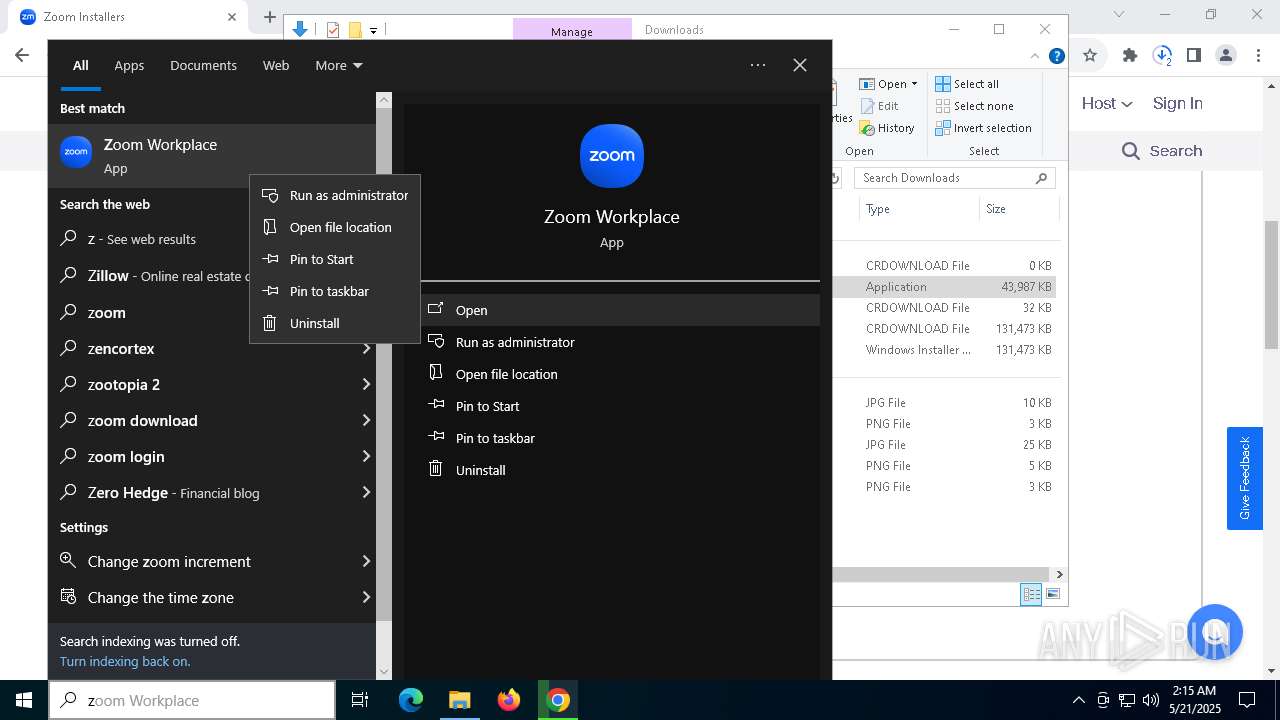This screenshot has height=720, width=1280.
Task: Expand the zootopia 2 suggestion arrow
Action: 366,384
